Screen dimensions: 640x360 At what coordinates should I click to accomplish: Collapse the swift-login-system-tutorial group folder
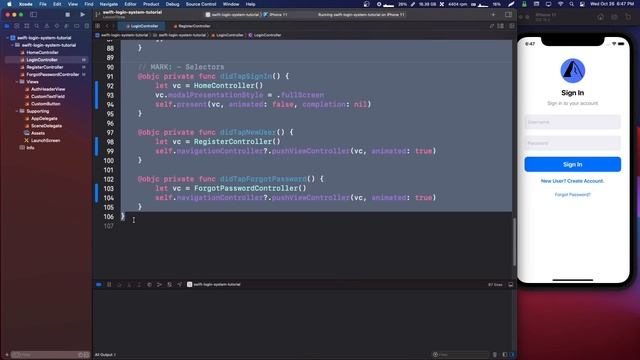point(12,45)
